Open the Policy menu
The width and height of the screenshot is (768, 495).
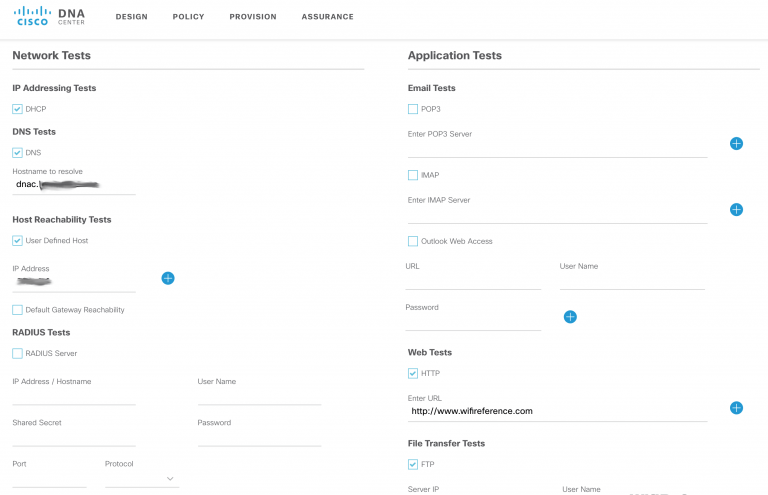pyautogui.click(x=188, y=17)
